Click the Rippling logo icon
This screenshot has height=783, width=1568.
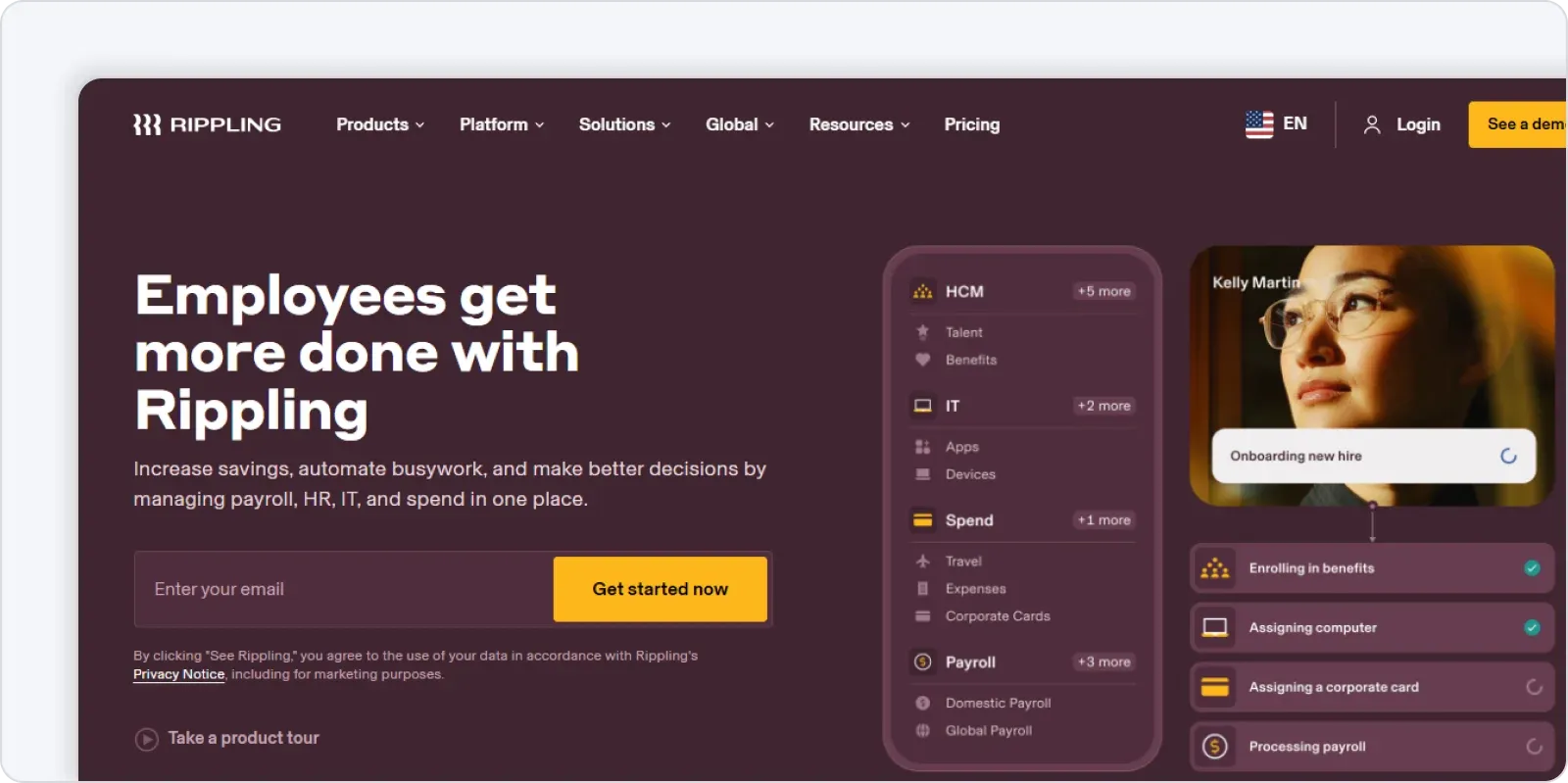pos(147,124)
